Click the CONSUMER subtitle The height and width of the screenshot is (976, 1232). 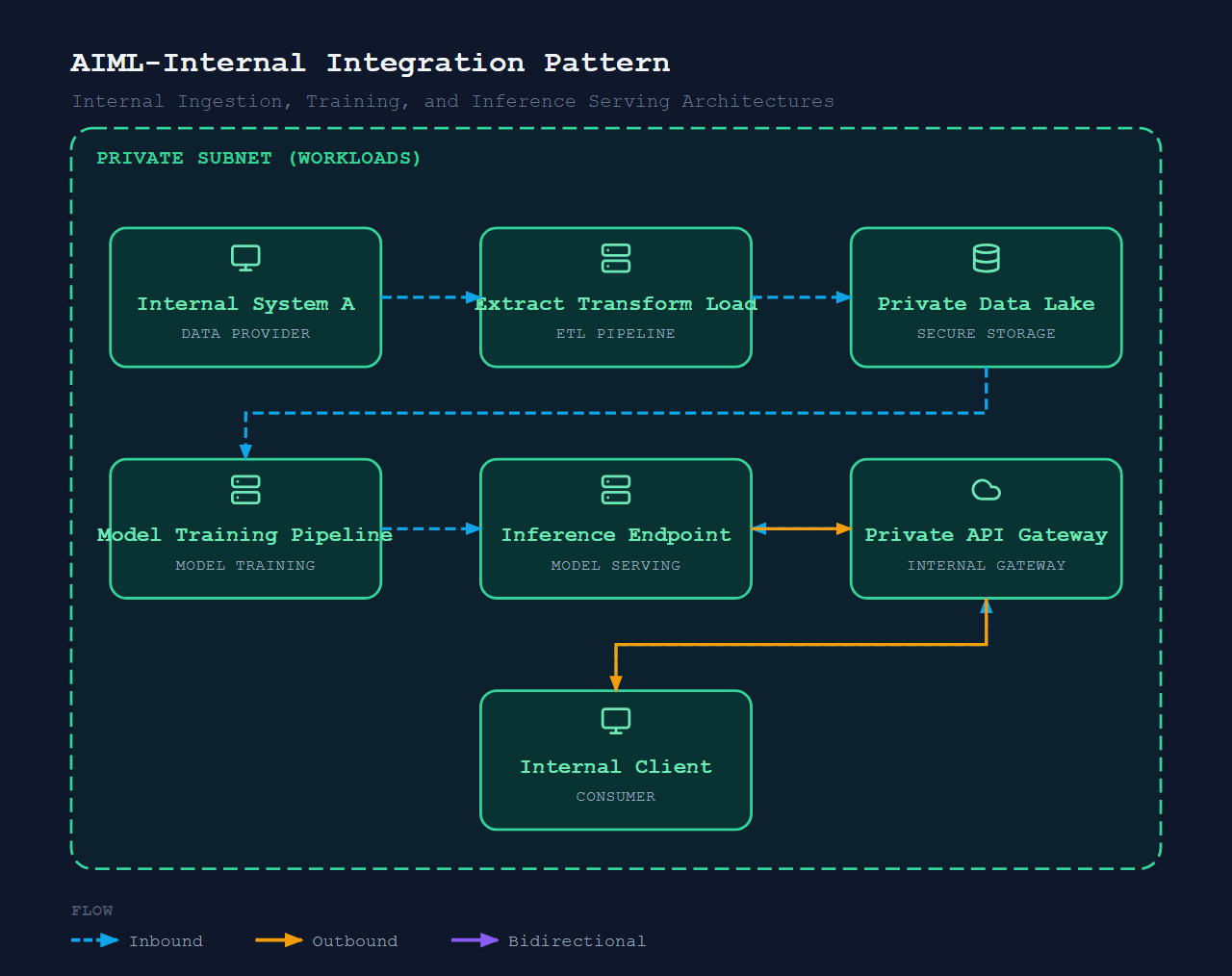(616, 797)
